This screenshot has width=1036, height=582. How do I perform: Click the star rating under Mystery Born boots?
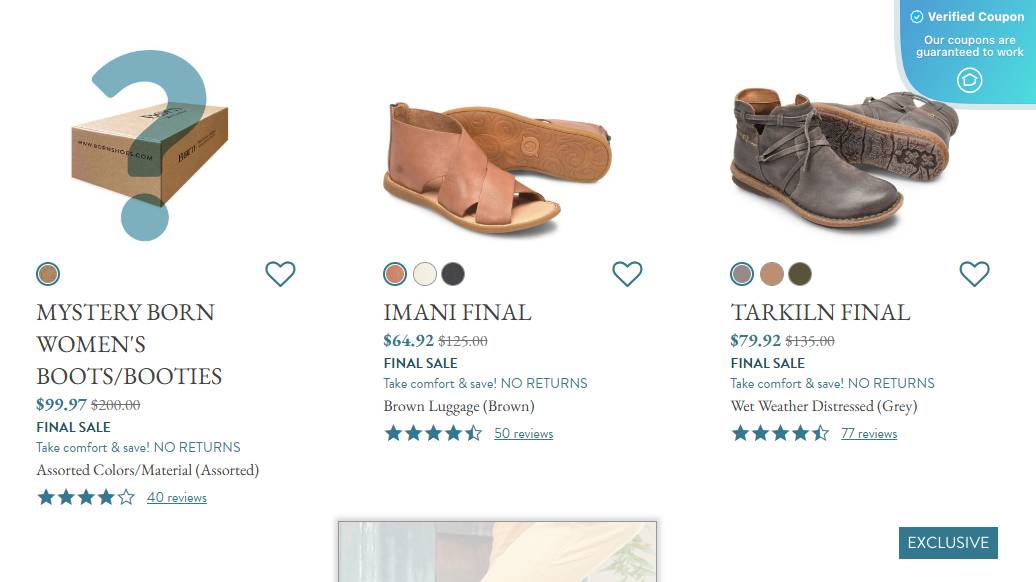(x=86, y=497)
